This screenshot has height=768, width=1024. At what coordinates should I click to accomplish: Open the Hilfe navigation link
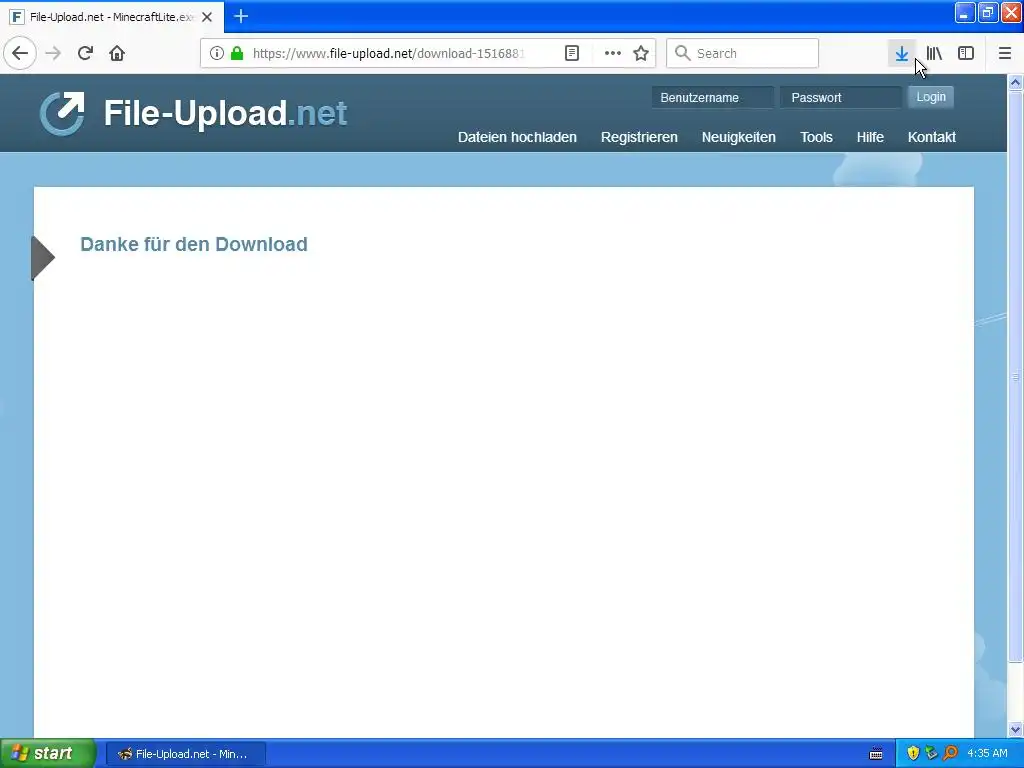click(870, 137)
